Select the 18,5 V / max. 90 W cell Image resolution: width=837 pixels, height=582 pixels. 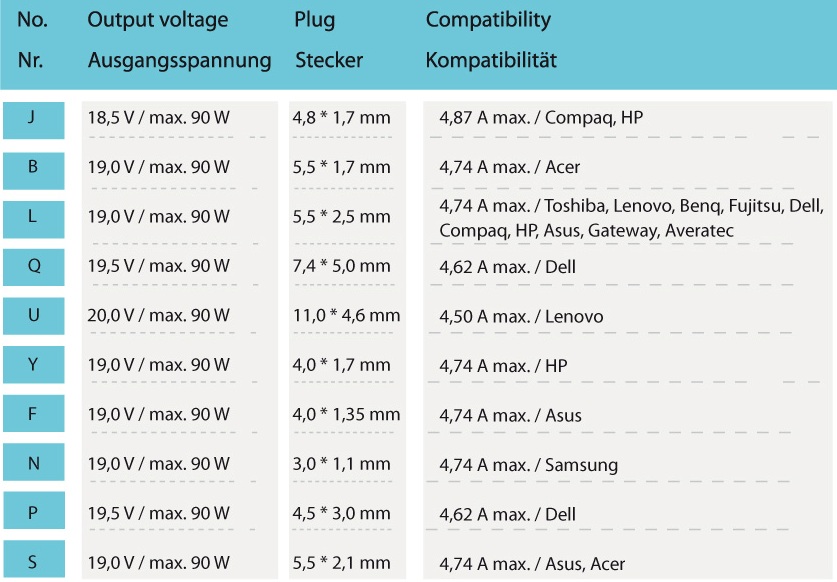click(159, 118)
